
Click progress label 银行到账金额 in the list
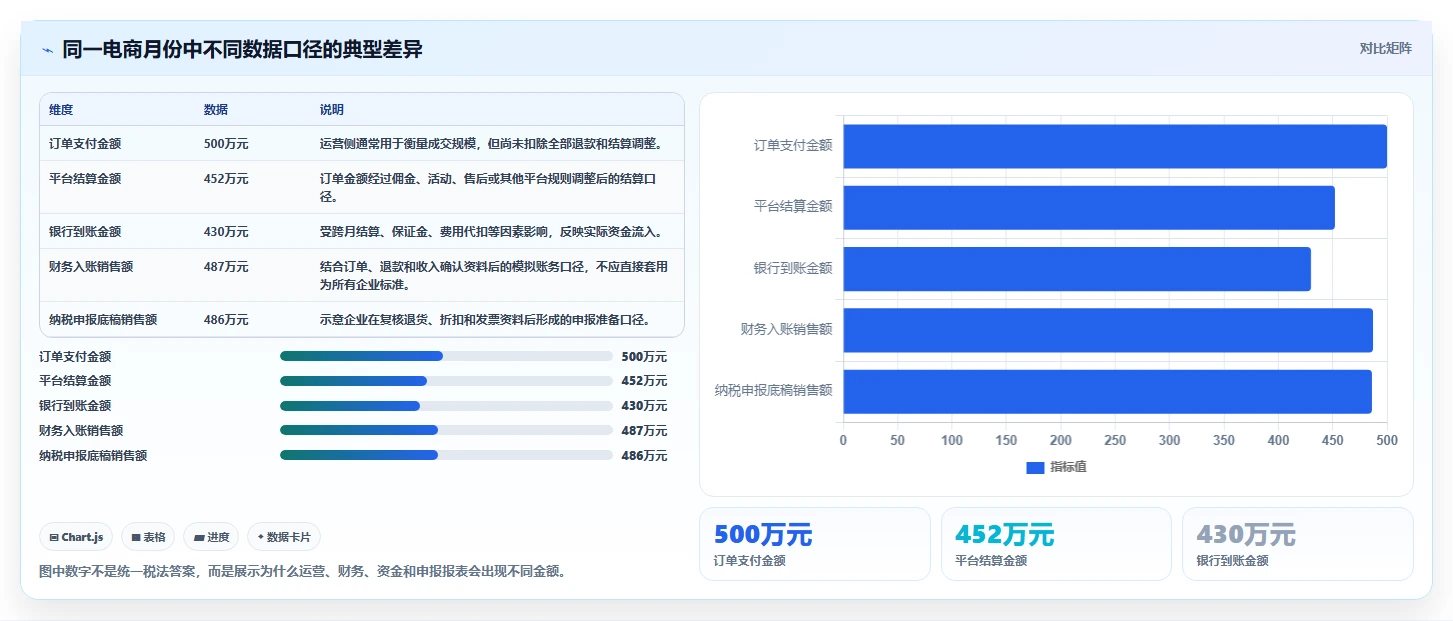click(75, 406)
